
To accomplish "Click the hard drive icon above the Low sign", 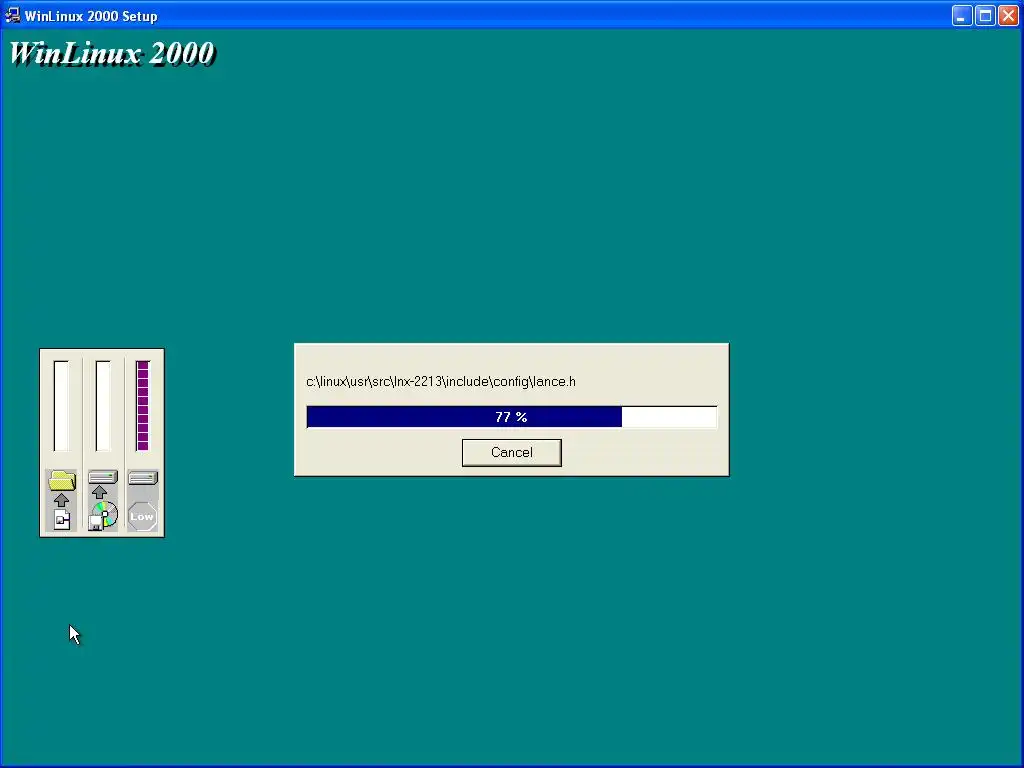I will pos(143,478).
